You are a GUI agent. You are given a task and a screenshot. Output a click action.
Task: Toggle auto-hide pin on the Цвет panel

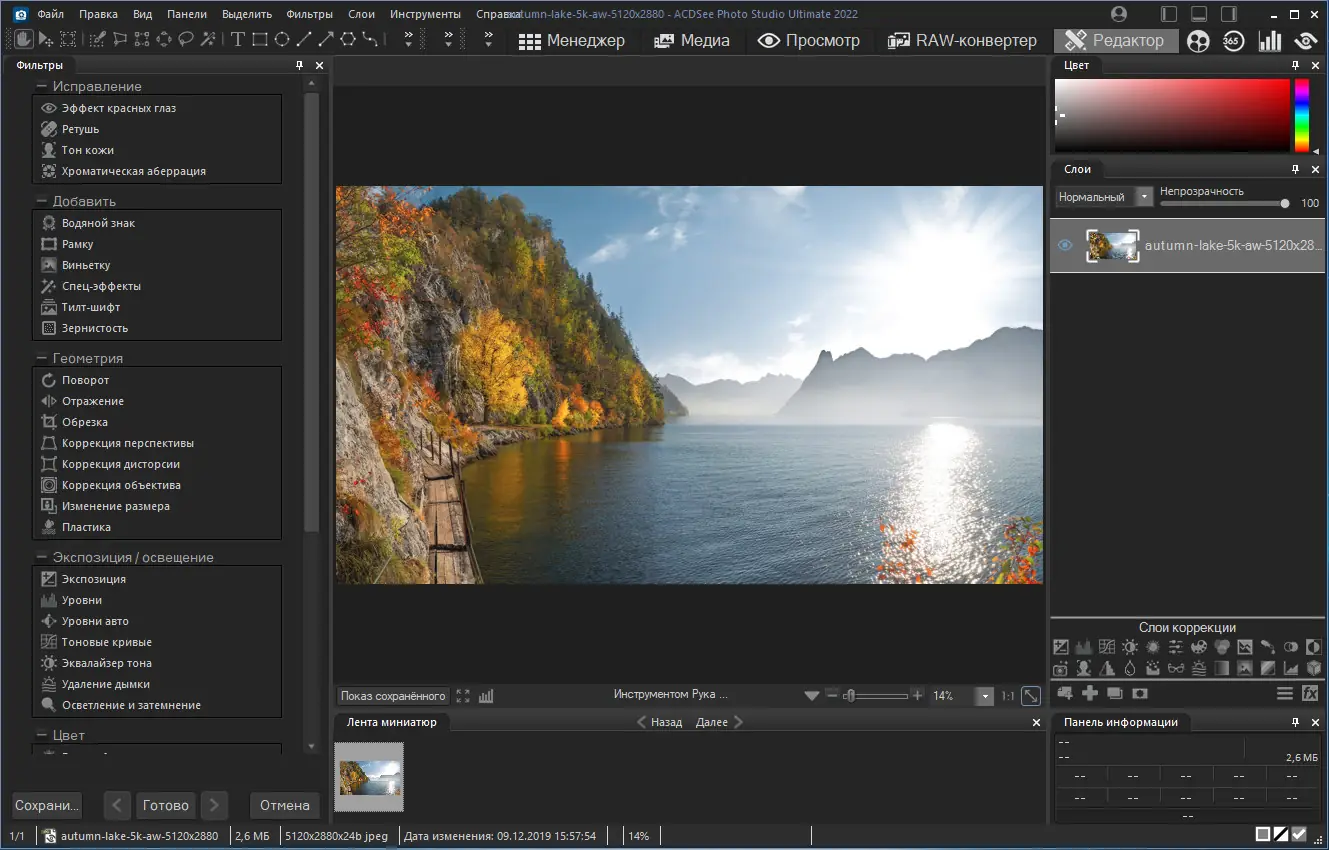pyautogui.click(x=1295, y=64)
